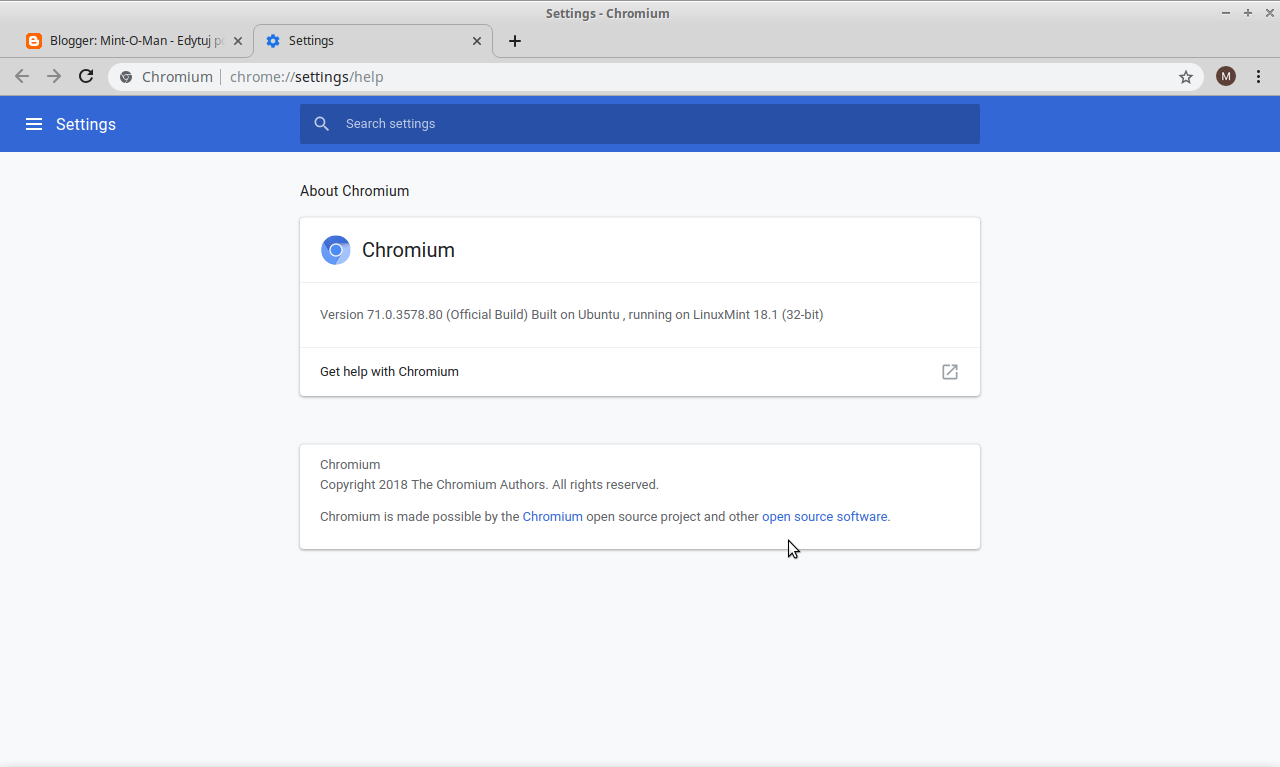The image size is (1280, 767).
Task: Click the Blogger favicon on first tab
Action: (x=34, y=41)
